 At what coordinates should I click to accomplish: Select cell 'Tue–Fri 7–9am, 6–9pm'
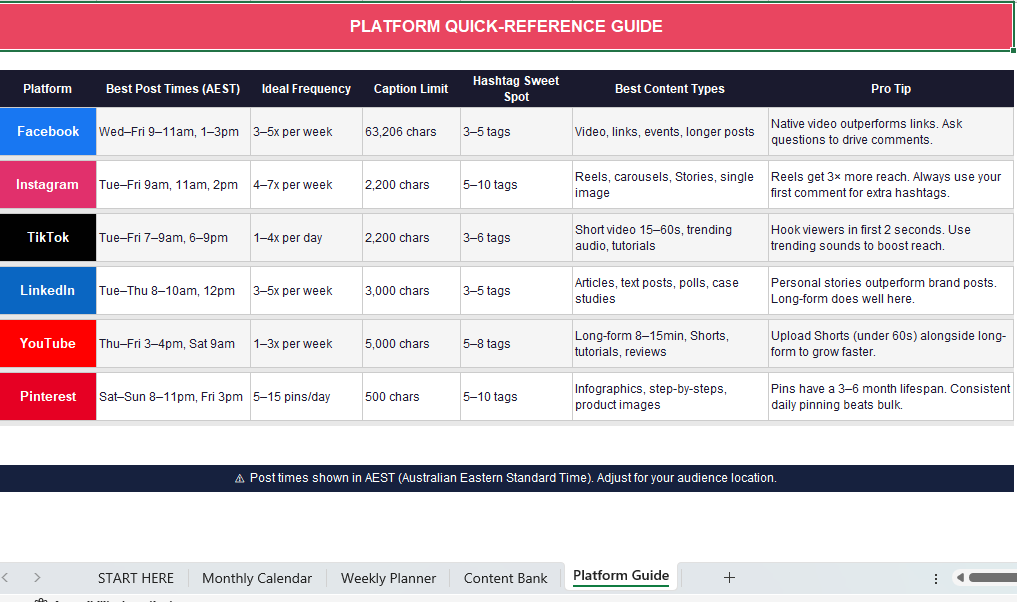[173, 237]
